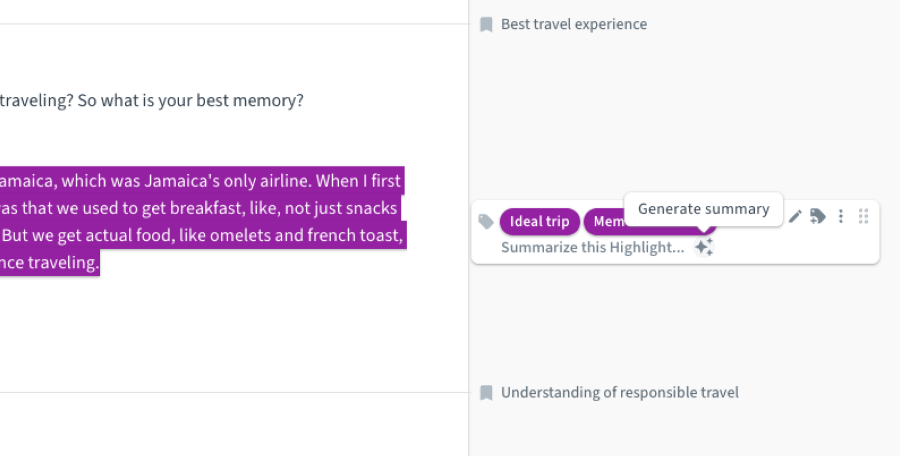Click the highlighted line ending with traveling
This screenshot has width=900, height=456.
point(50,264)
